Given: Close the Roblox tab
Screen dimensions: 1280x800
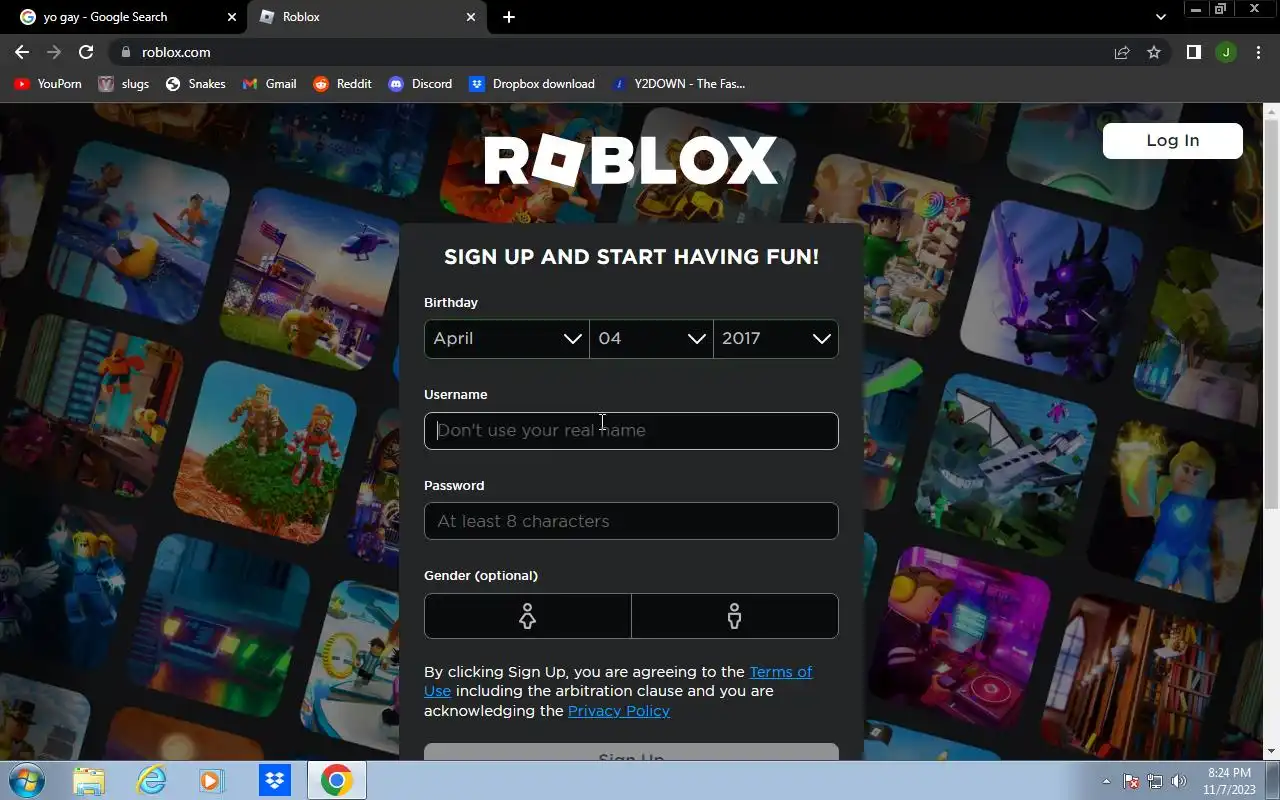Looking at the screenshot, I should (x=471, y=17).
